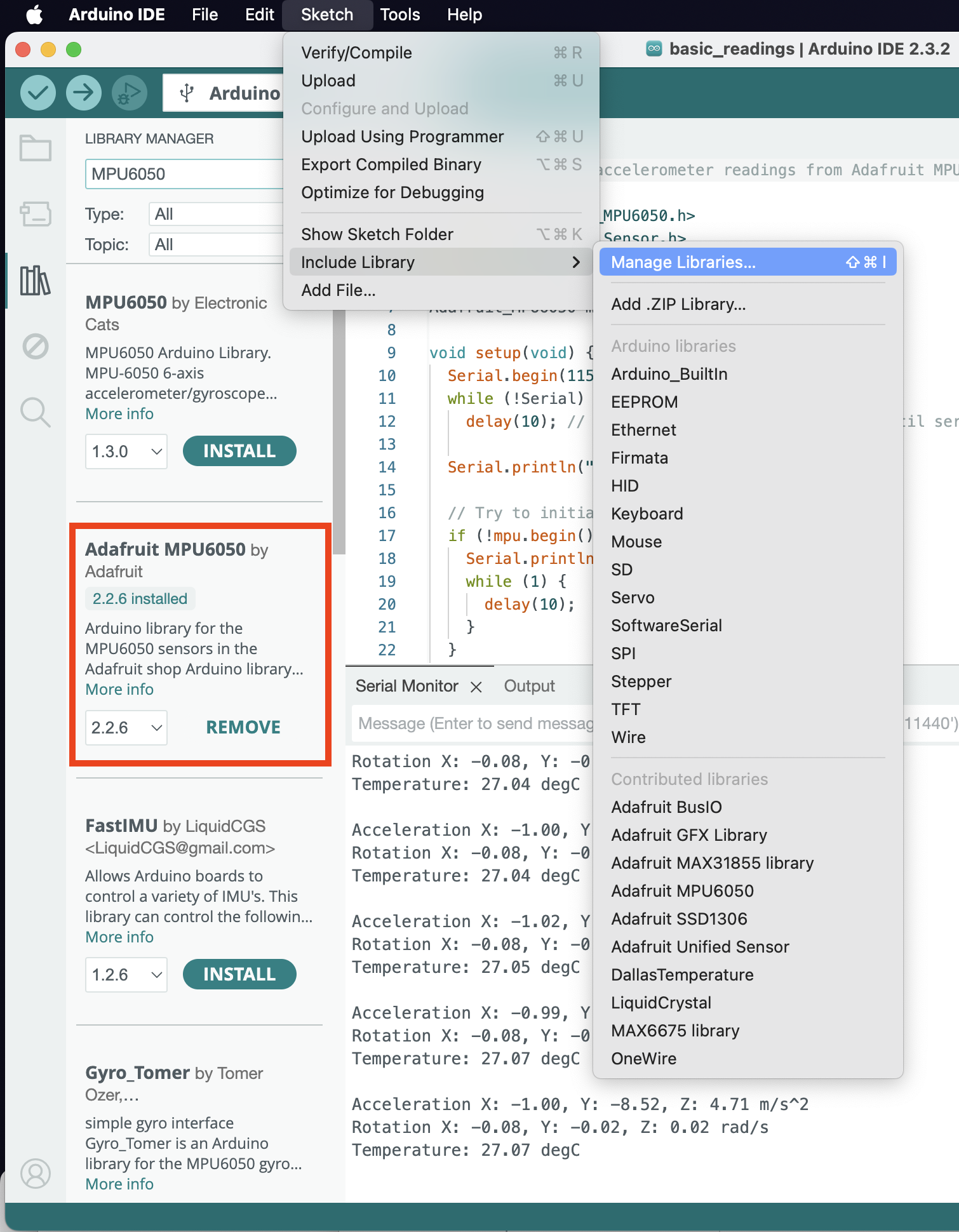Image resolution: width=959 pixels, height=1232 pixels.
Task: Choose Export Compiled Binary
Action: click(x=441, y=164)
